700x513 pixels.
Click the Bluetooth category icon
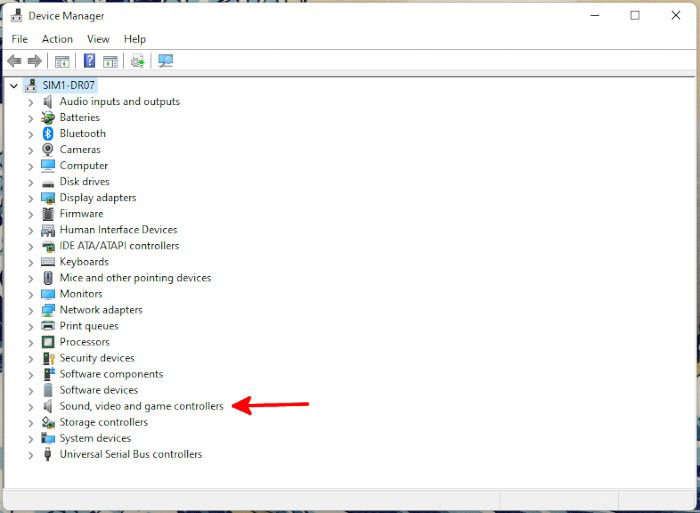pyautogui.click(x=48, y=133)
